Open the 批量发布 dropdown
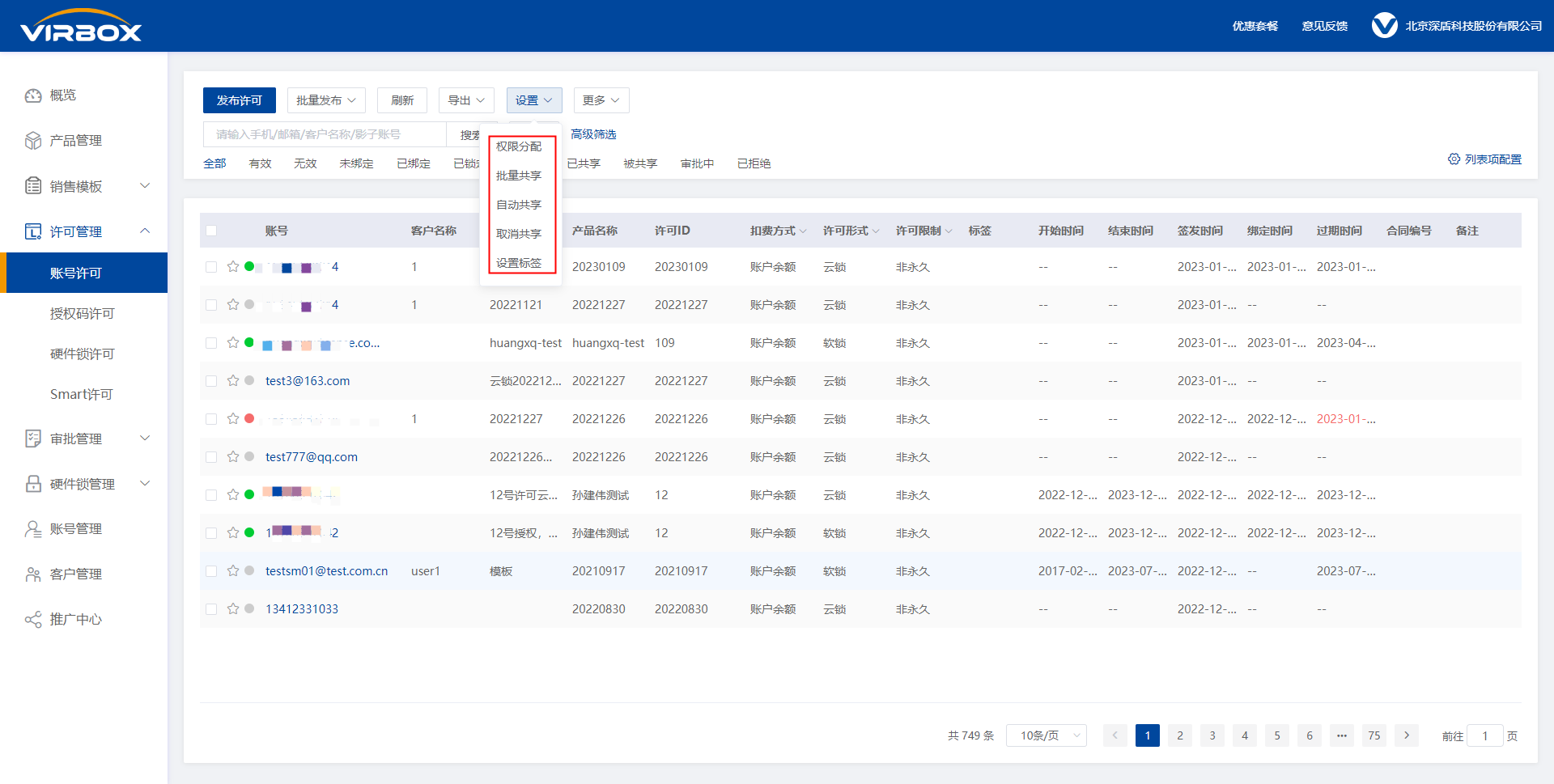This screenshot has width=1554, height=784. (x=326, y=100)
